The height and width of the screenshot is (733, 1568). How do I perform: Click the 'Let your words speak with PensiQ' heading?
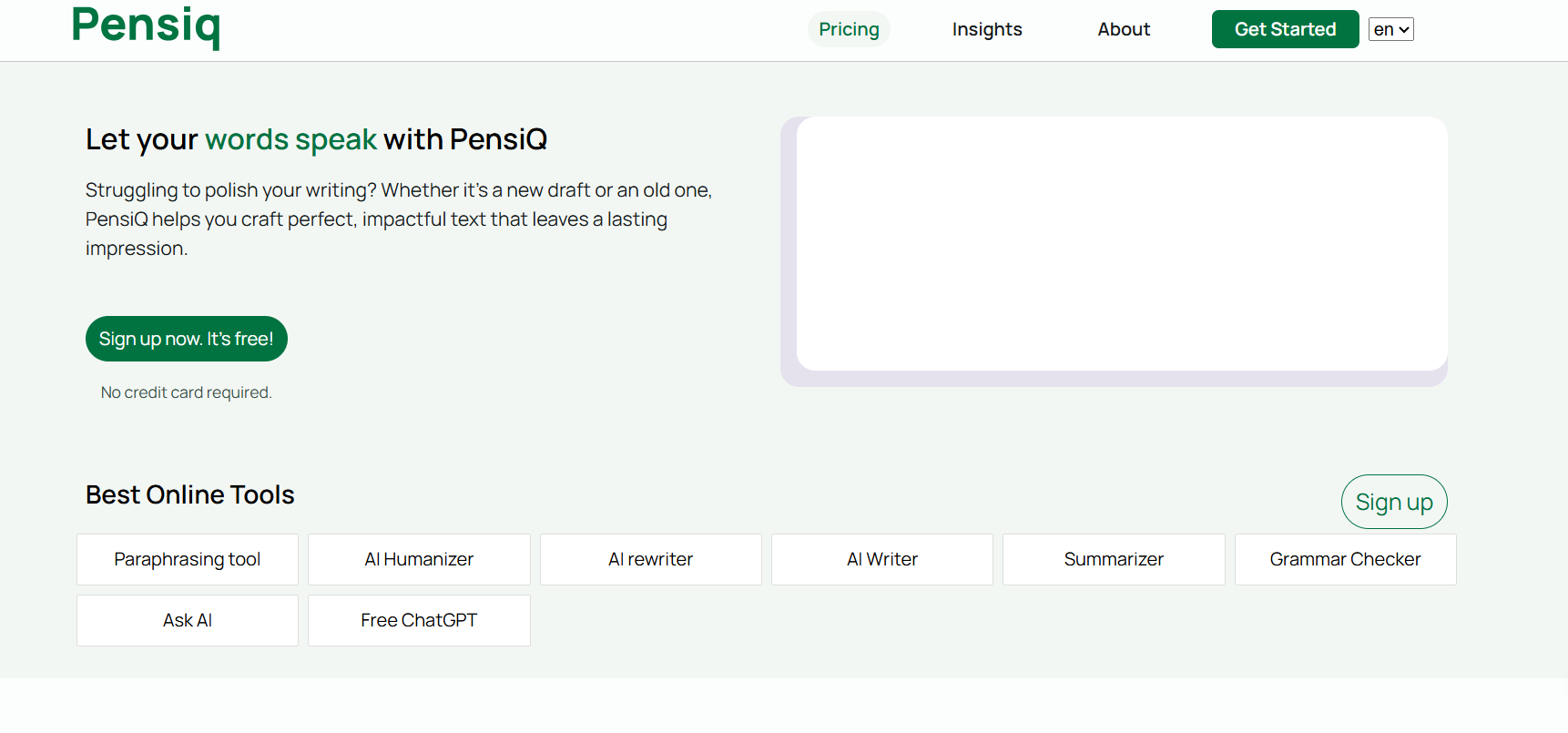click(x=317, y=139)
